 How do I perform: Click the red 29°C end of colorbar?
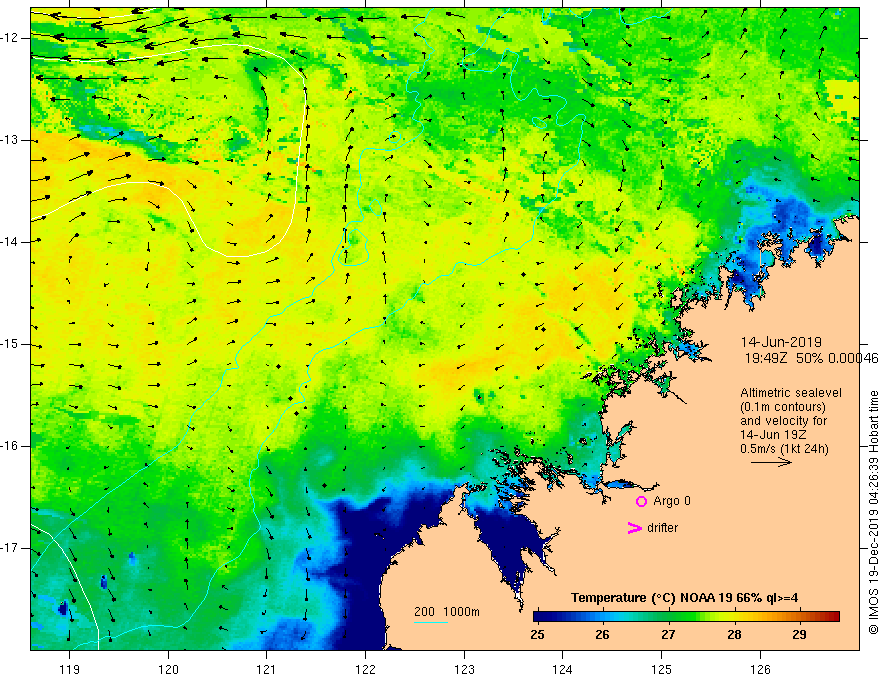click(834, 617)
